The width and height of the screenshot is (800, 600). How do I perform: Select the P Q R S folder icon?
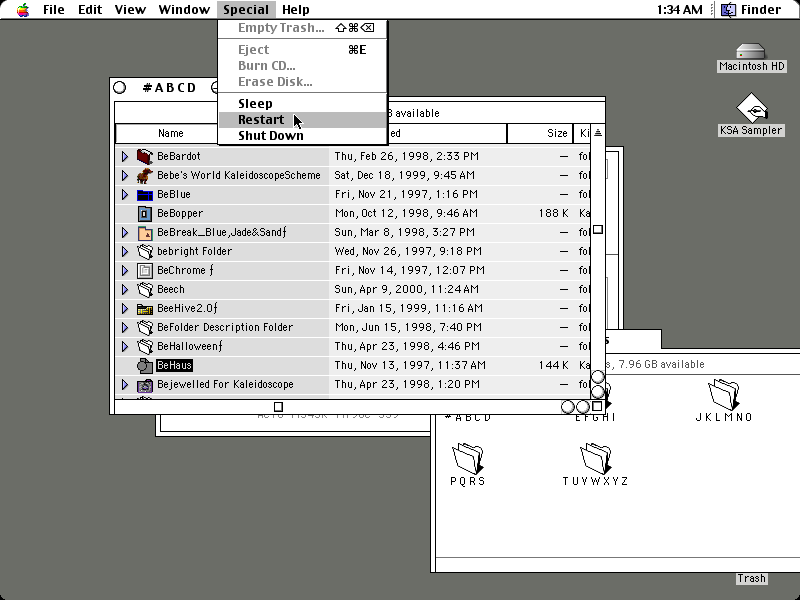pos(468,458)
